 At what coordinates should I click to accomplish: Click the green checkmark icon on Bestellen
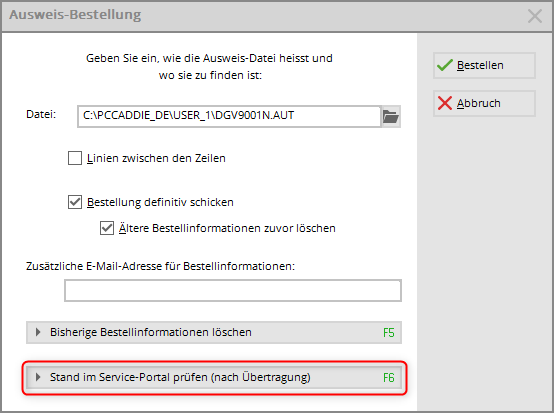444,65
